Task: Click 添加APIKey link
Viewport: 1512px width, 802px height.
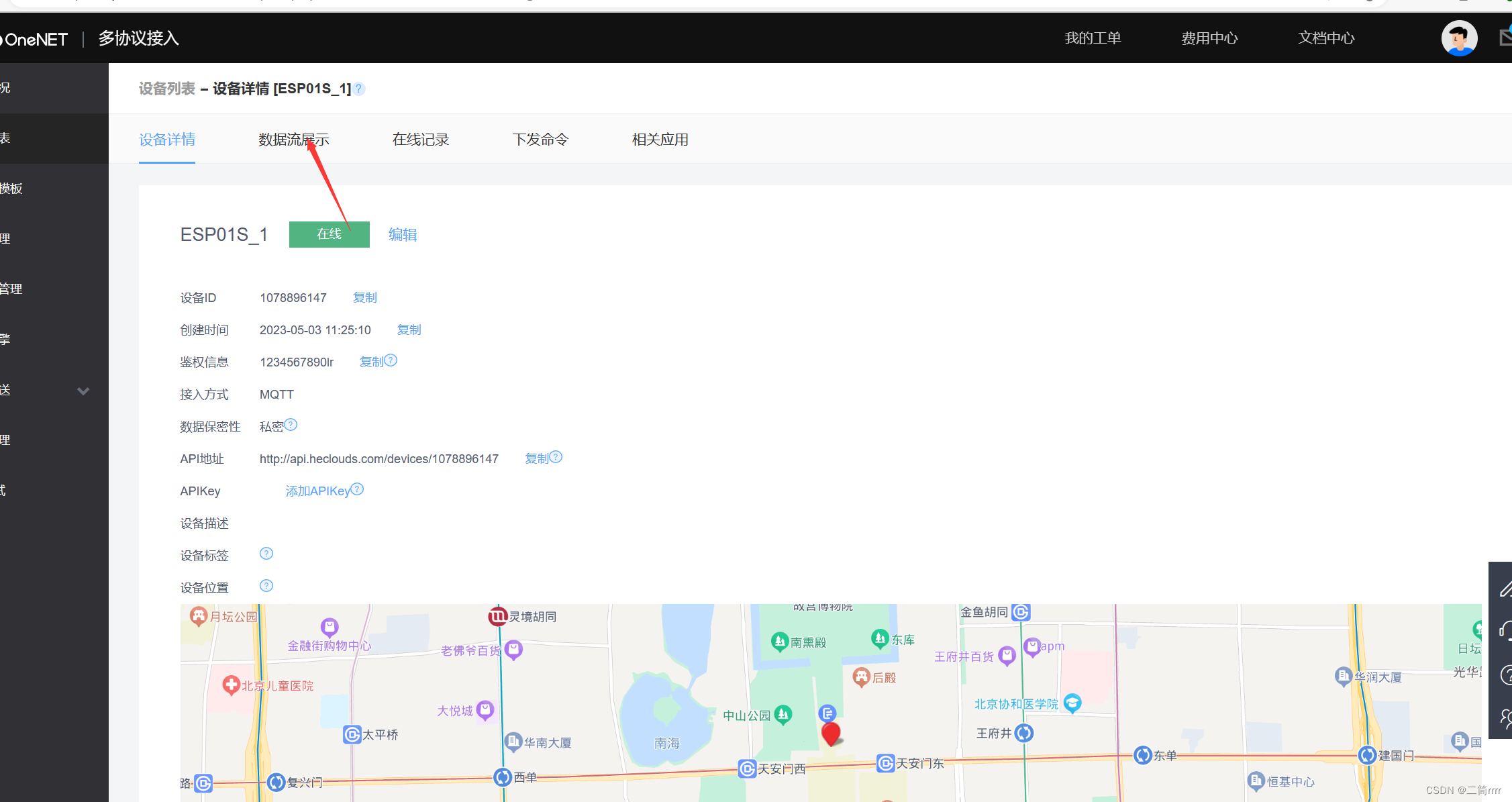Action: coord(318,491)
